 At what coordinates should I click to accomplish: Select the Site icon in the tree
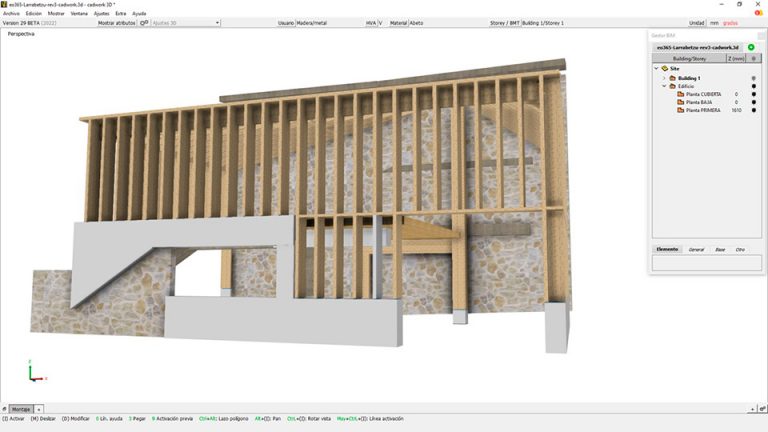tap(665, 69)
